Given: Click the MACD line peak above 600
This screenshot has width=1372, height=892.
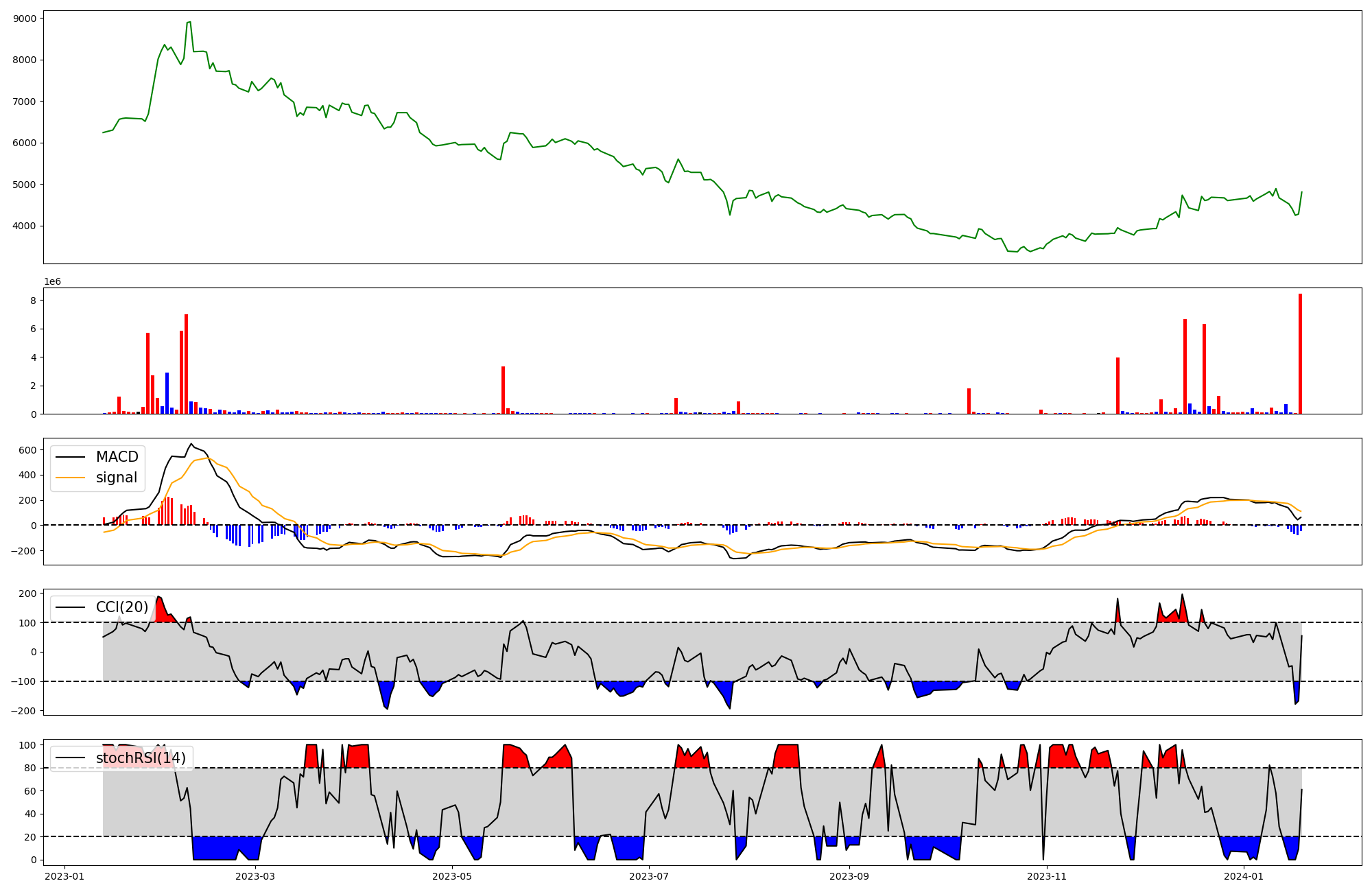Looking at the screenshot, I should (191, 443).
